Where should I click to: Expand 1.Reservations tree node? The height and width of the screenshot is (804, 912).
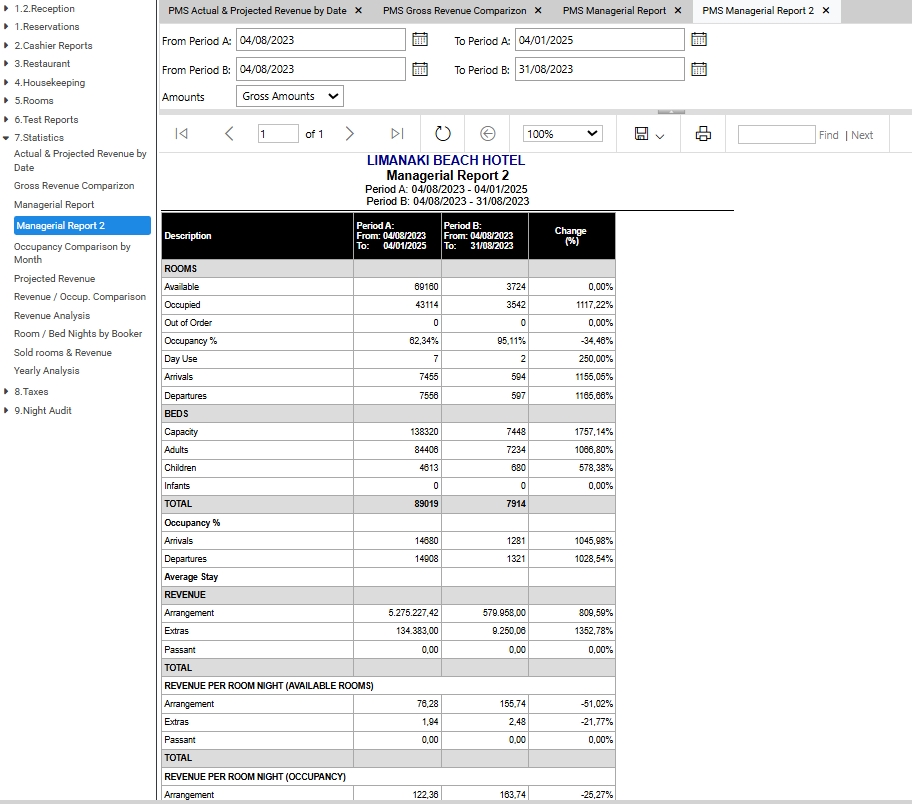coord(6,26)
